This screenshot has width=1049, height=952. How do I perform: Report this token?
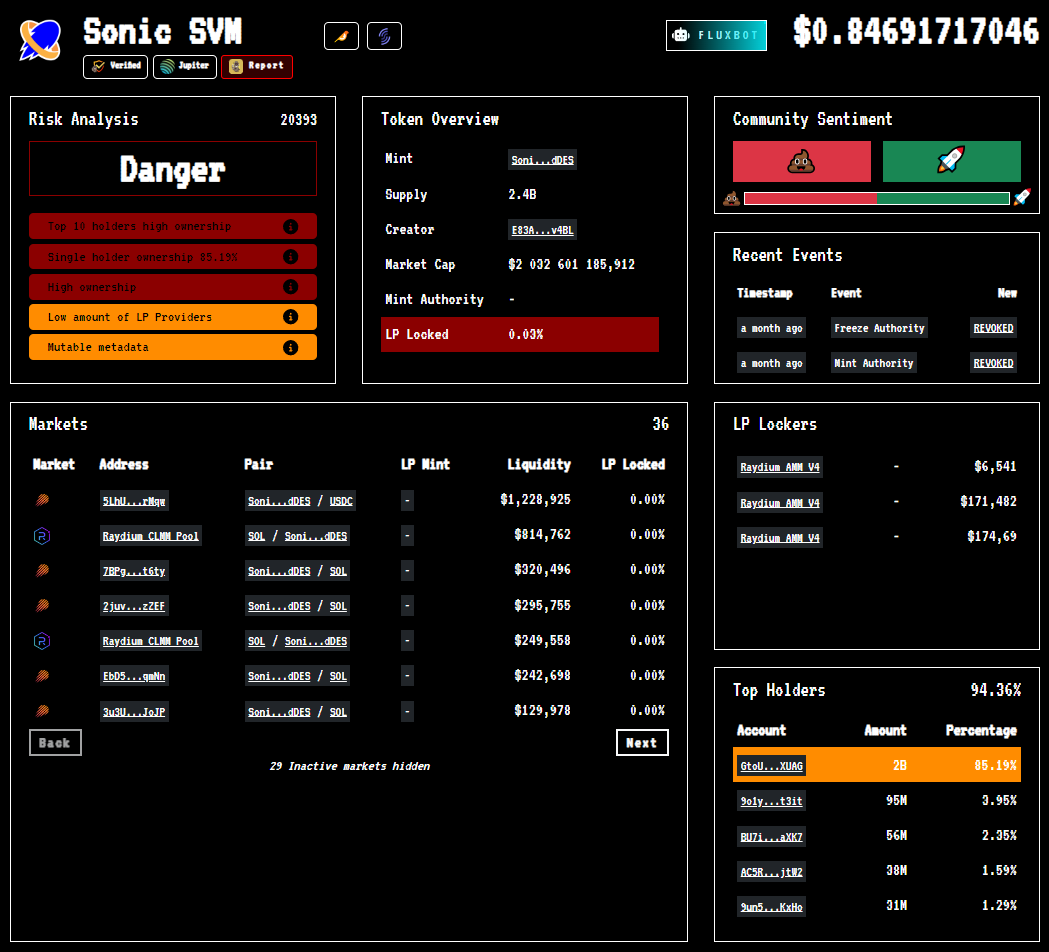(x=257, y=66)
